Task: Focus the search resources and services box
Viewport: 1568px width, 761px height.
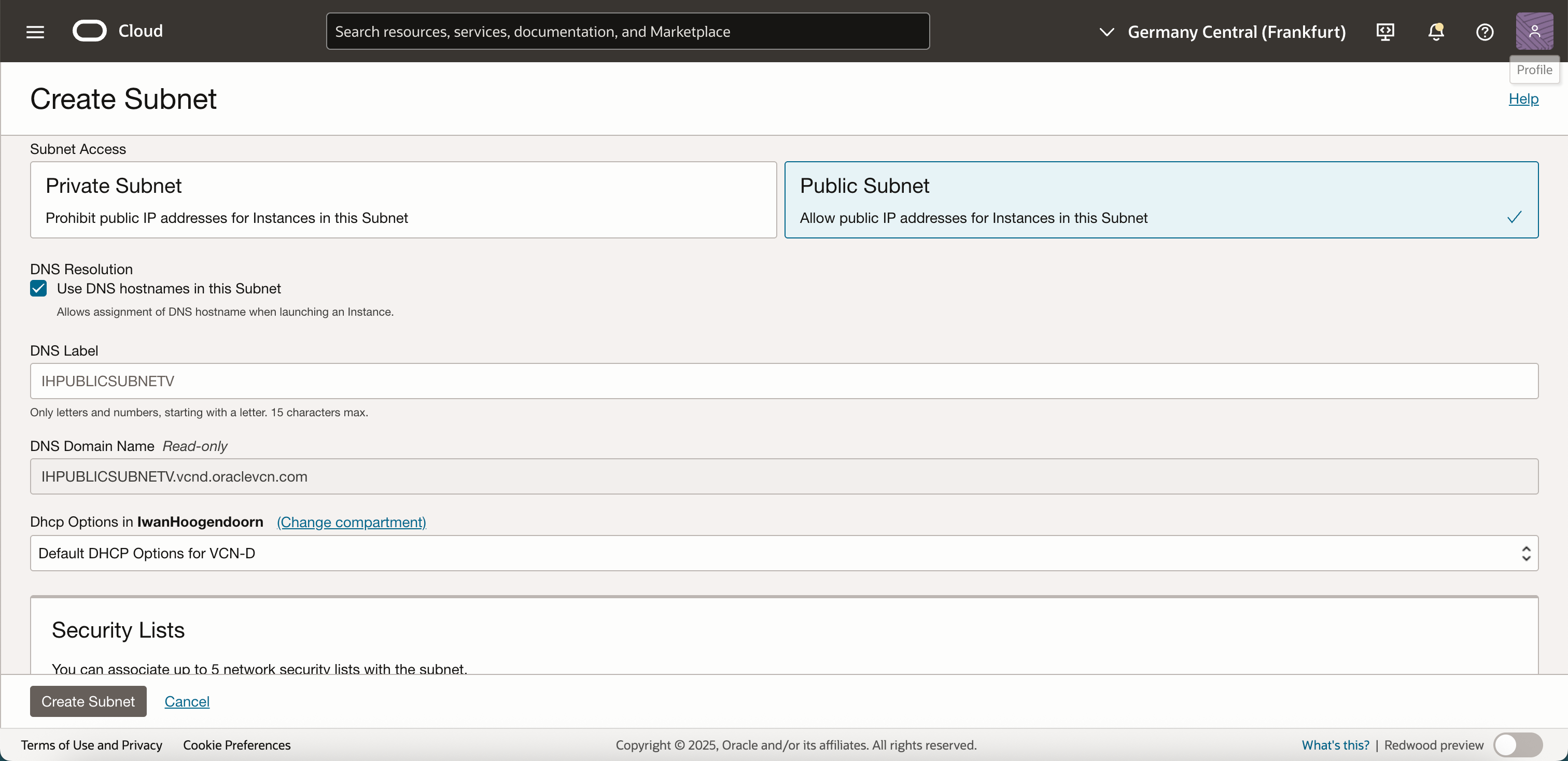Action: click(x=627, y=32)
